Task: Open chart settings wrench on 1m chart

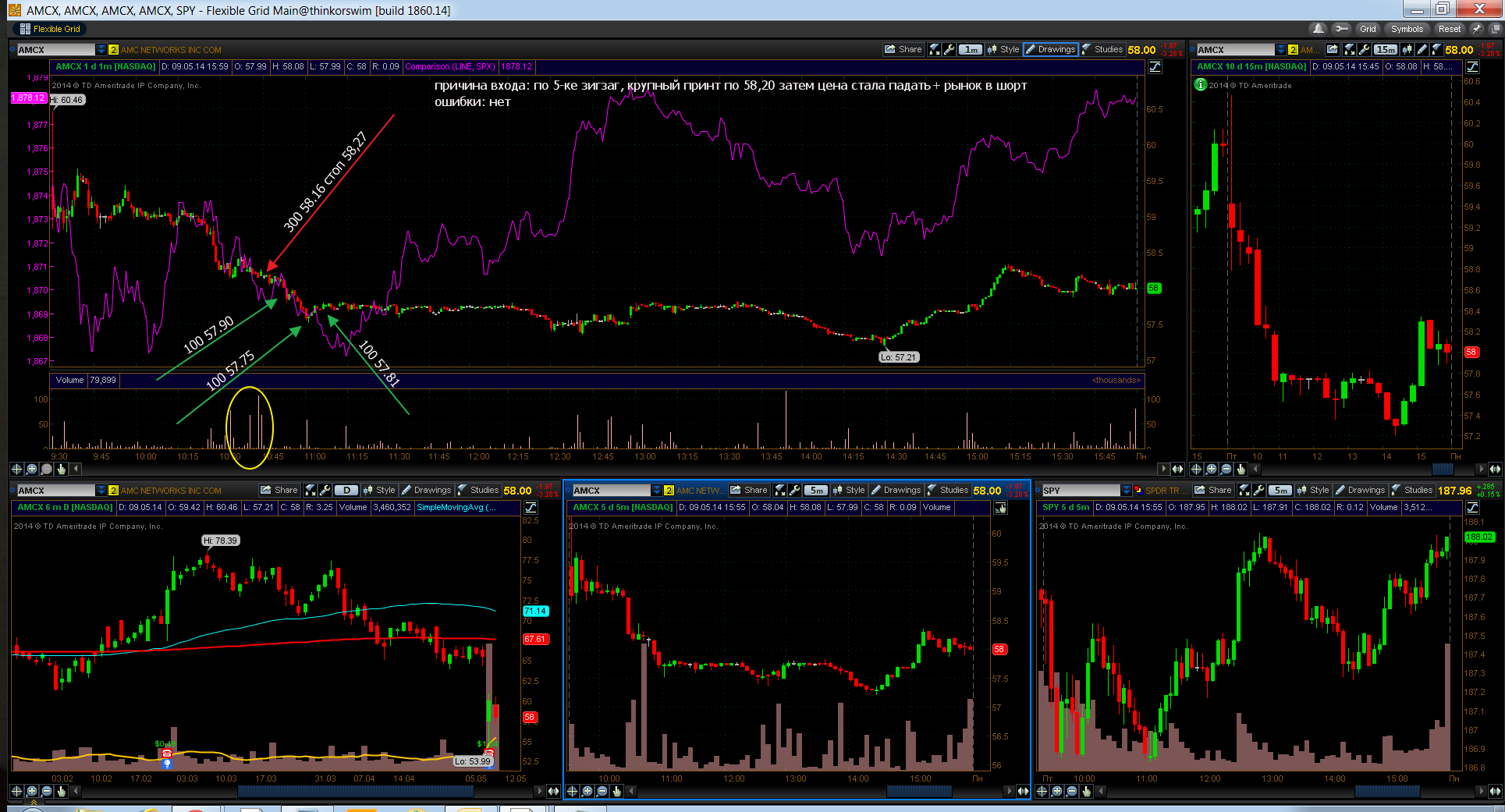Action: click(949, 49)
